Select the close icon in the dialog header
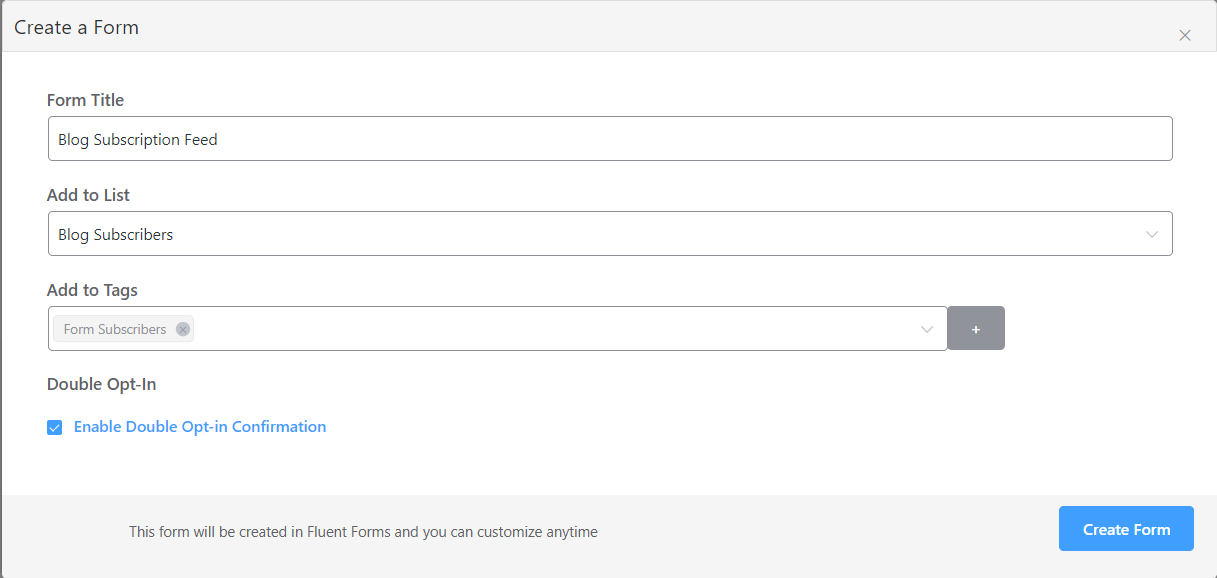The width and height of the screenshot is (1217, 578). [x=1185, y=34]
